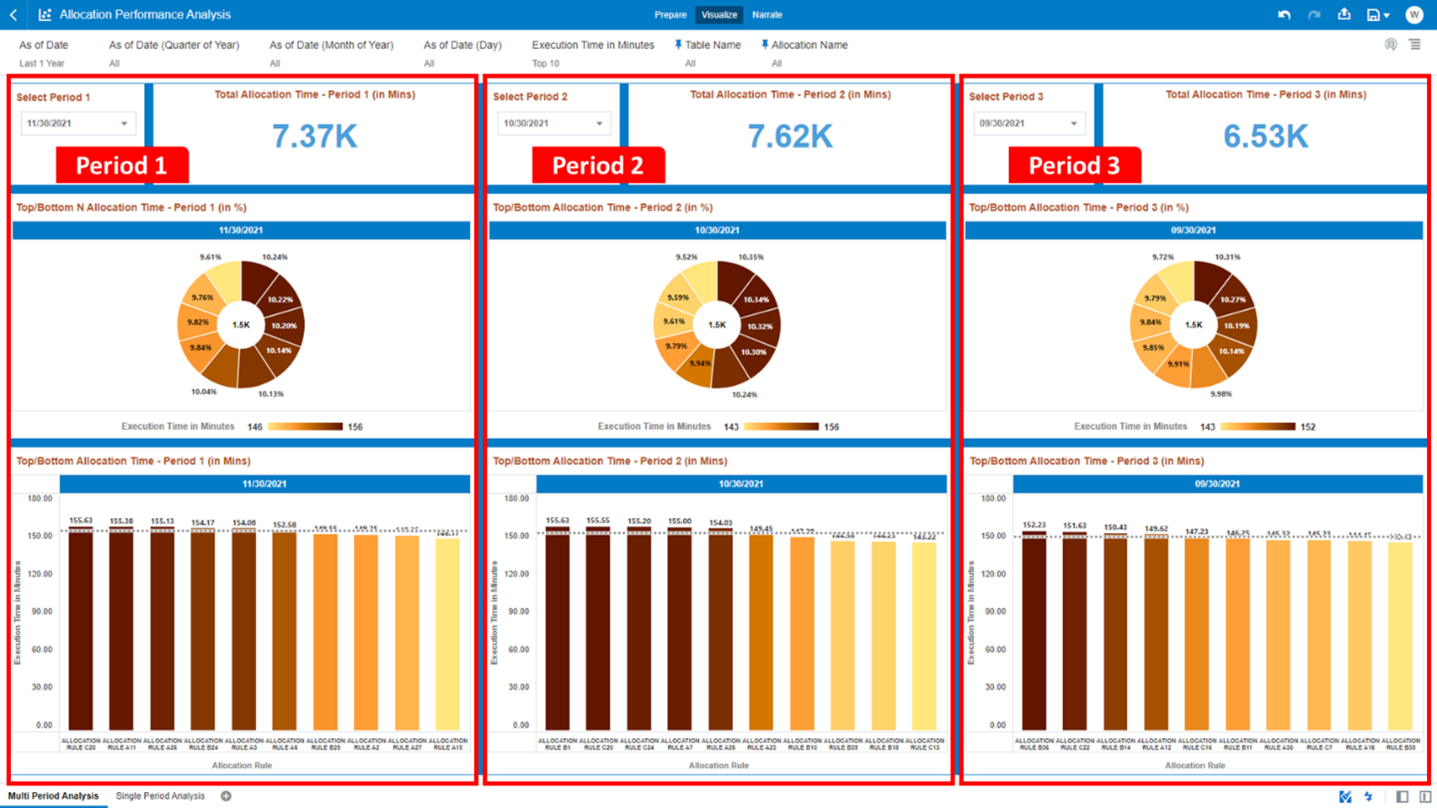Click the 1.5K center label of Period 2 donut
Viewport: 1437px width, 808px height.
[717, 325]
